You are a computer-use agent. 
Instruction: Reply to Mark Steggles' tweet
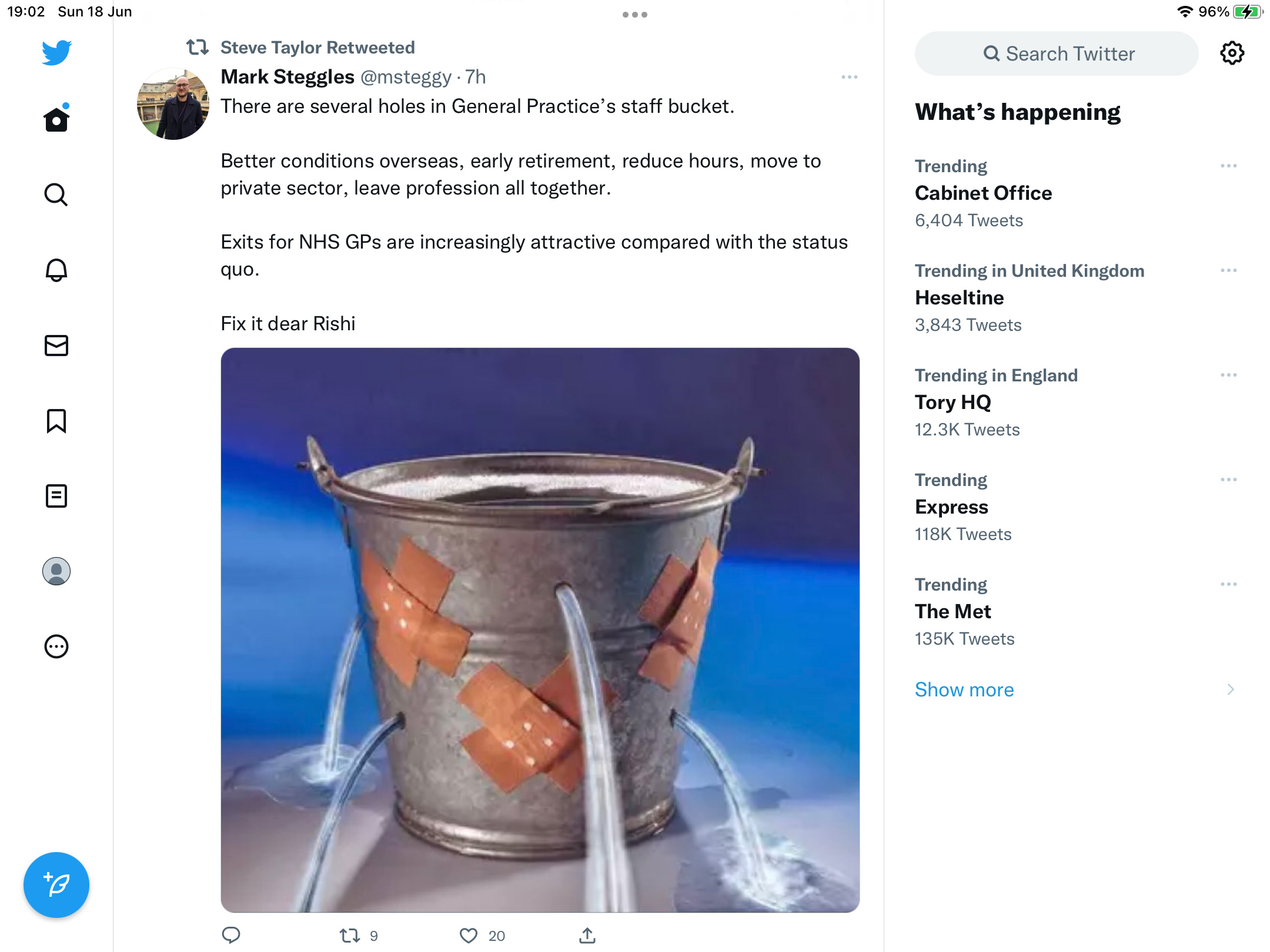click(x=231, y=935)
